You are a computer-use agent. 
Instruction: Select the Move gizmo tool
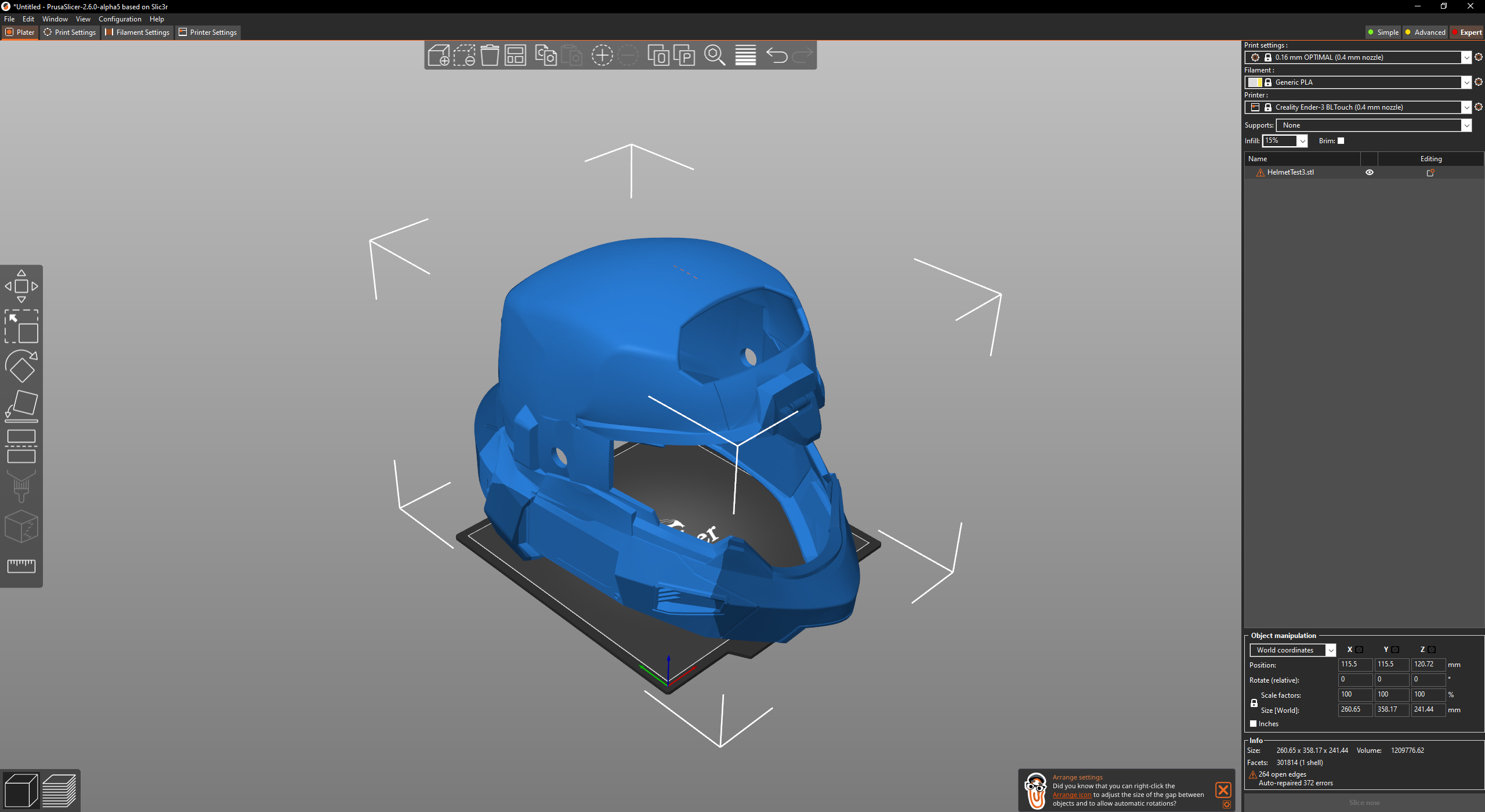pyautogui.click(x=21, y=286)
